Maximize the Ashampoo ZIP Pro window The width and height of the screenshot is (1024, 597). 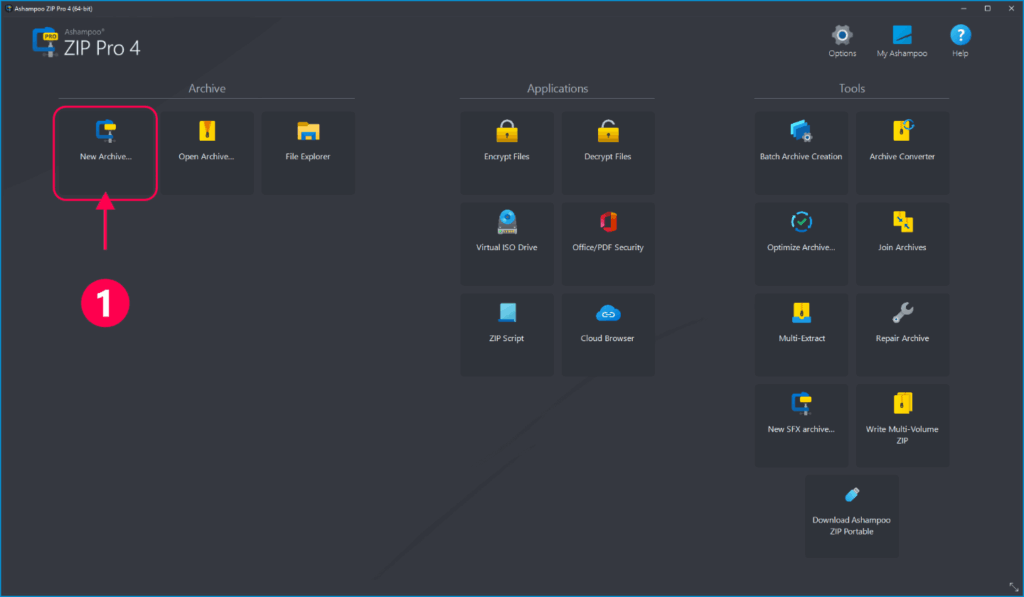(x=987, y=8)
